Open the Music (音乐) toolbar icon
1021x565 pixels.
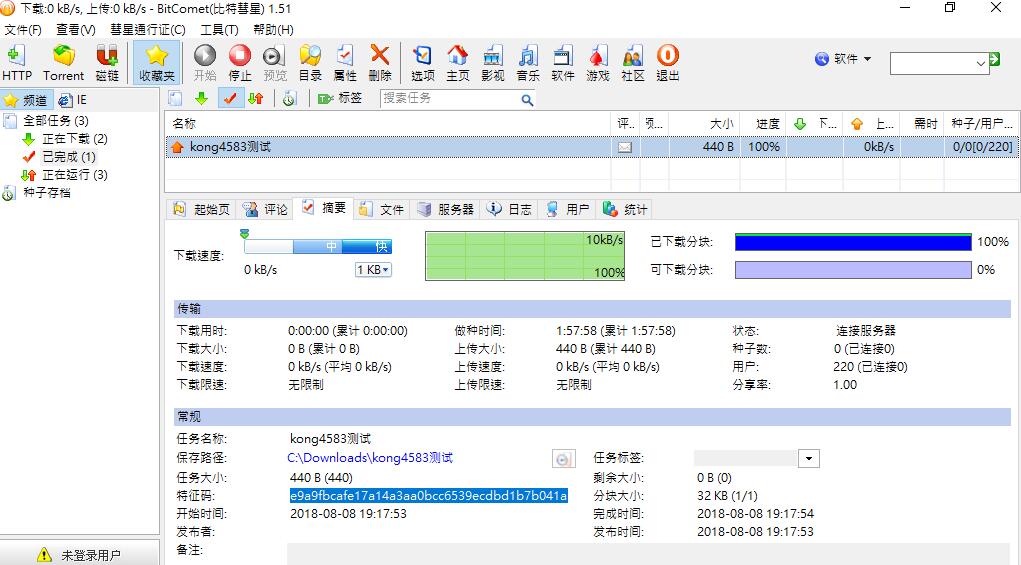tap(528, 63)
